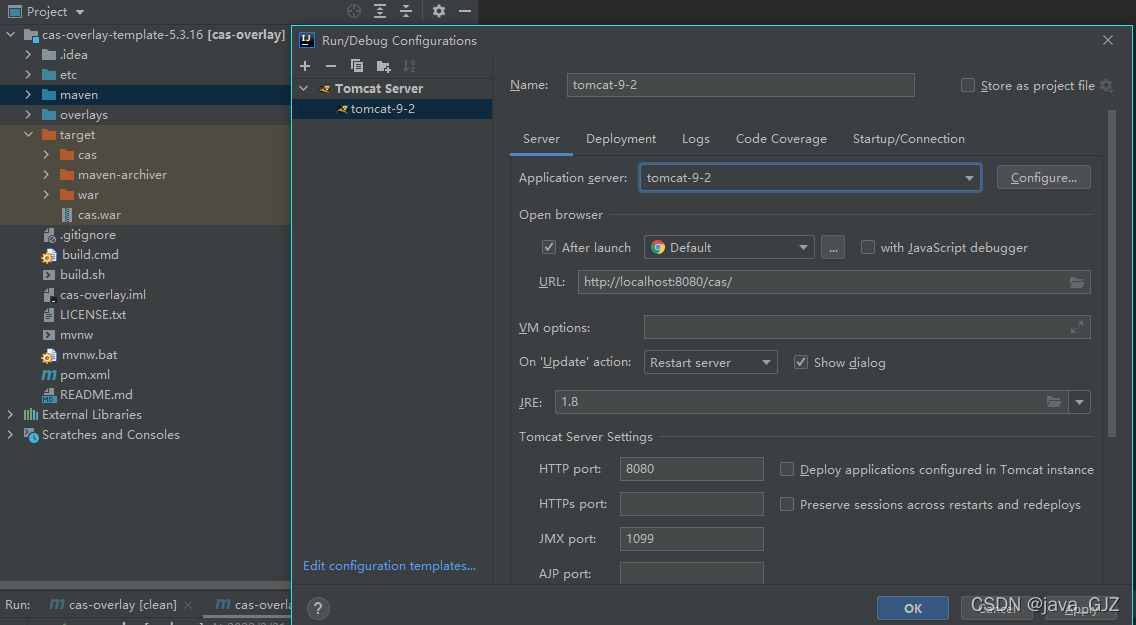This screenshot has height=625, width=1136.
Task: Click the README.md markdown file icon
Action: 49,395
